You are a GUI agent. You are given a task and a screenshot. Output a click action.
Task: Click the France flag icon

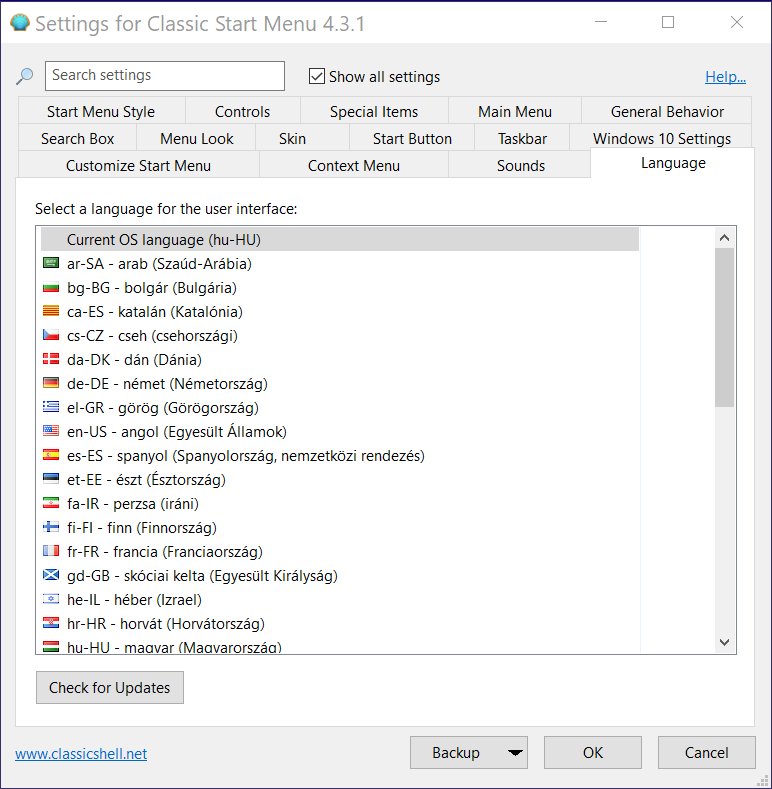51,551
